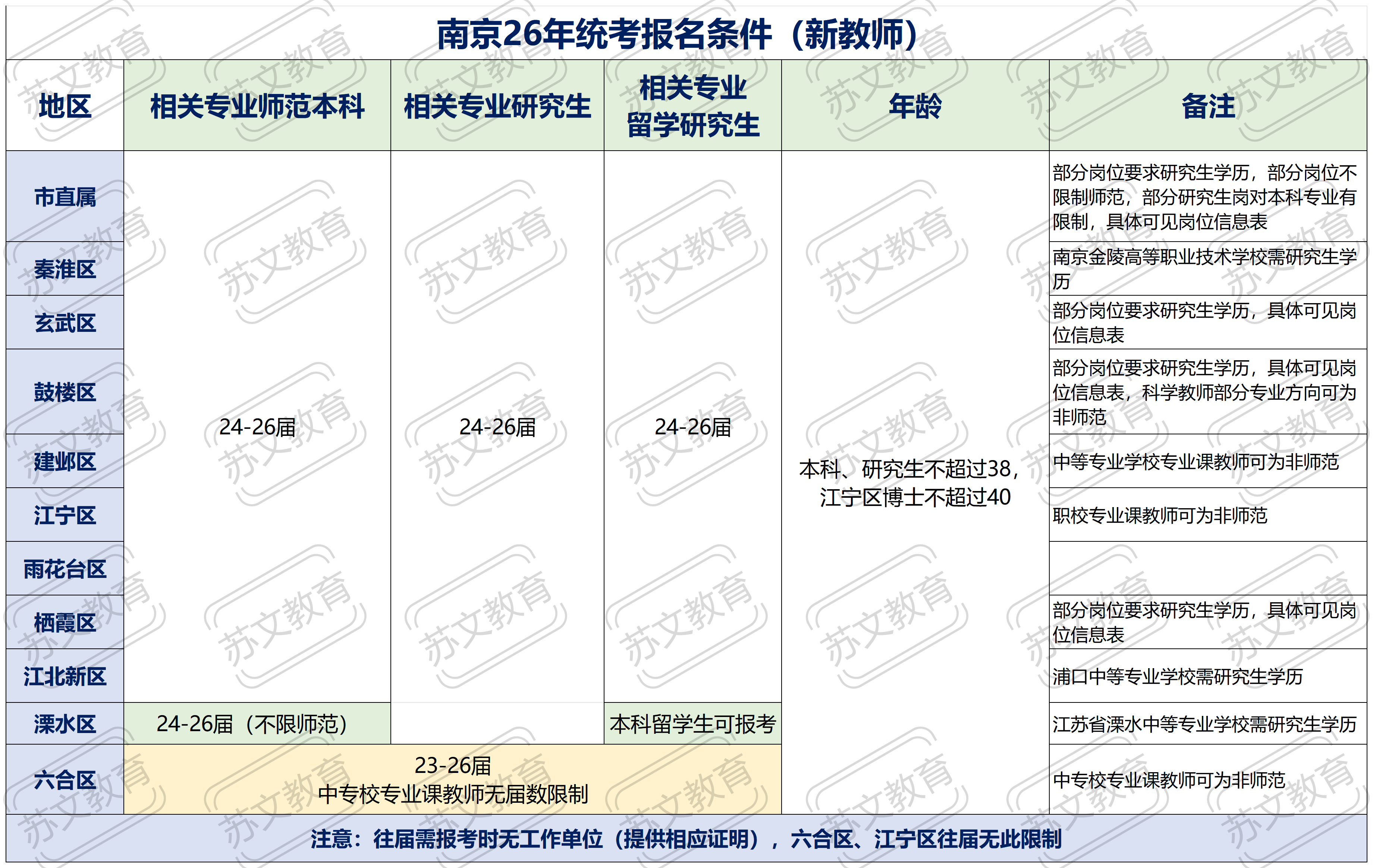
Task: Click the remark 江苏省溧水中等专业学校需研究生学历
Action: click(x=1208, y=724)
